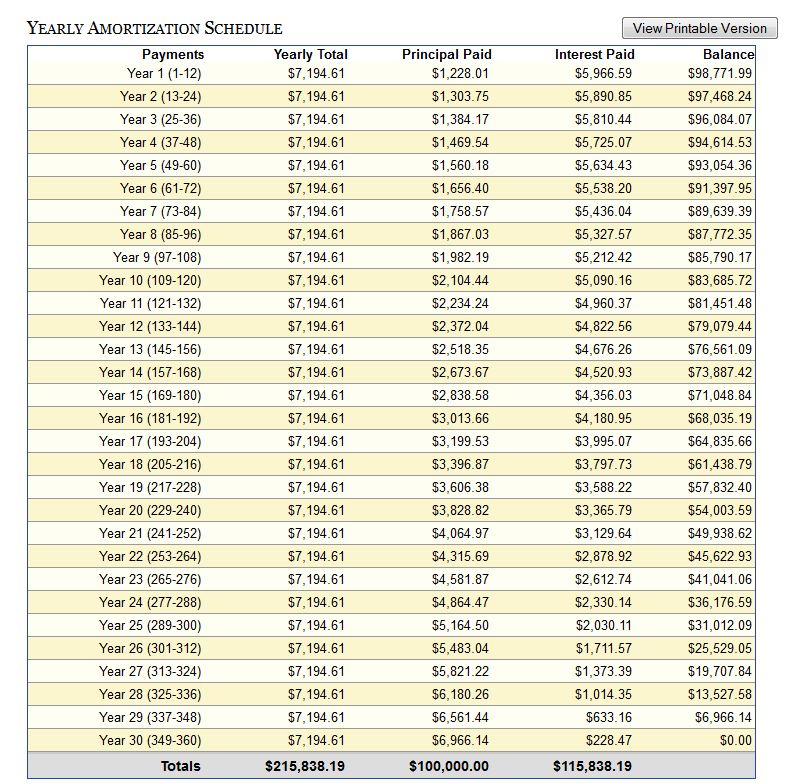
Task: Click the final $0.00 balance cell
Action: tap(737, 740)
